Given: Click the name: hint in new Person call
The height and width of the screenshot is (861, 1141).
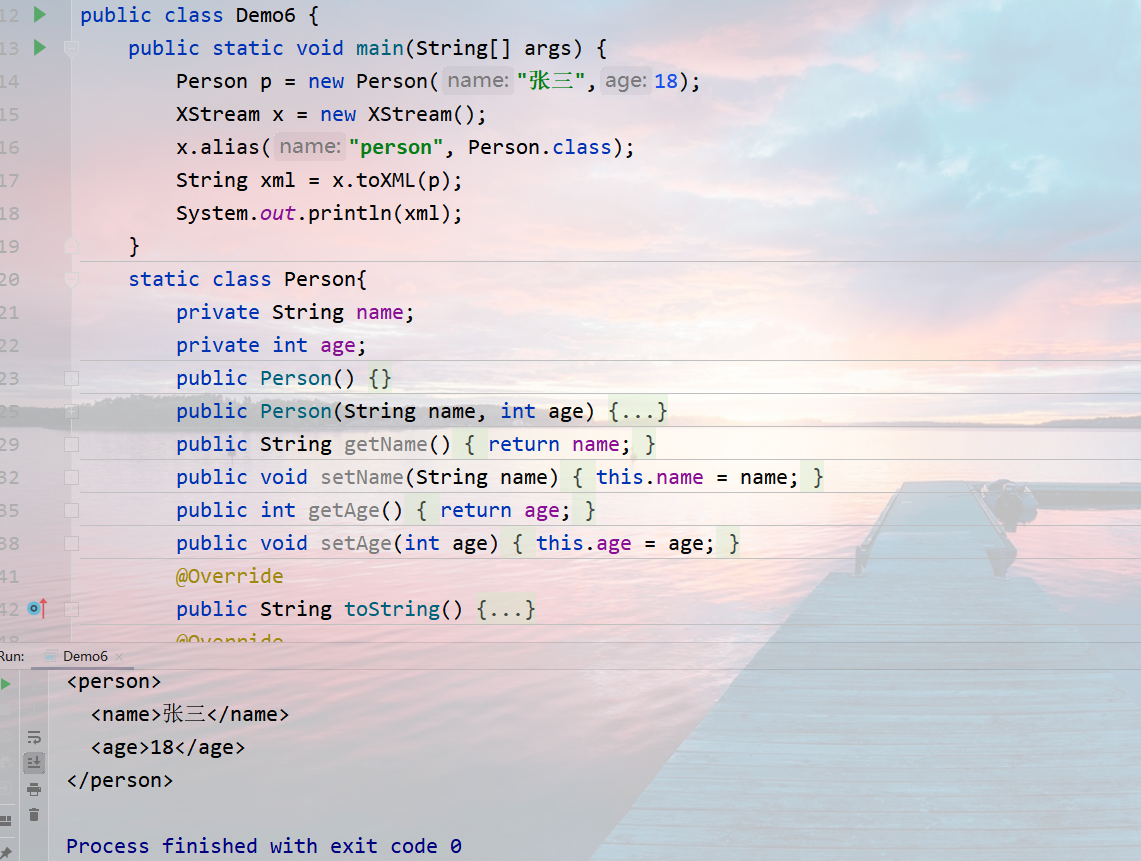Looking at the screenshot, I should [x=477, y=80].
